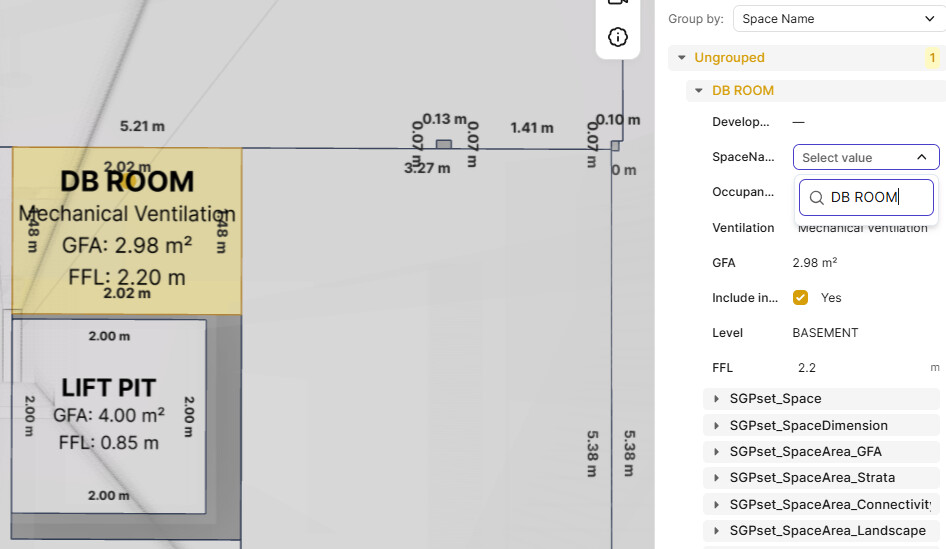Viewport: 946px width, 549px height.
Task: Click the Develop... property label
Action: point(740,122)
